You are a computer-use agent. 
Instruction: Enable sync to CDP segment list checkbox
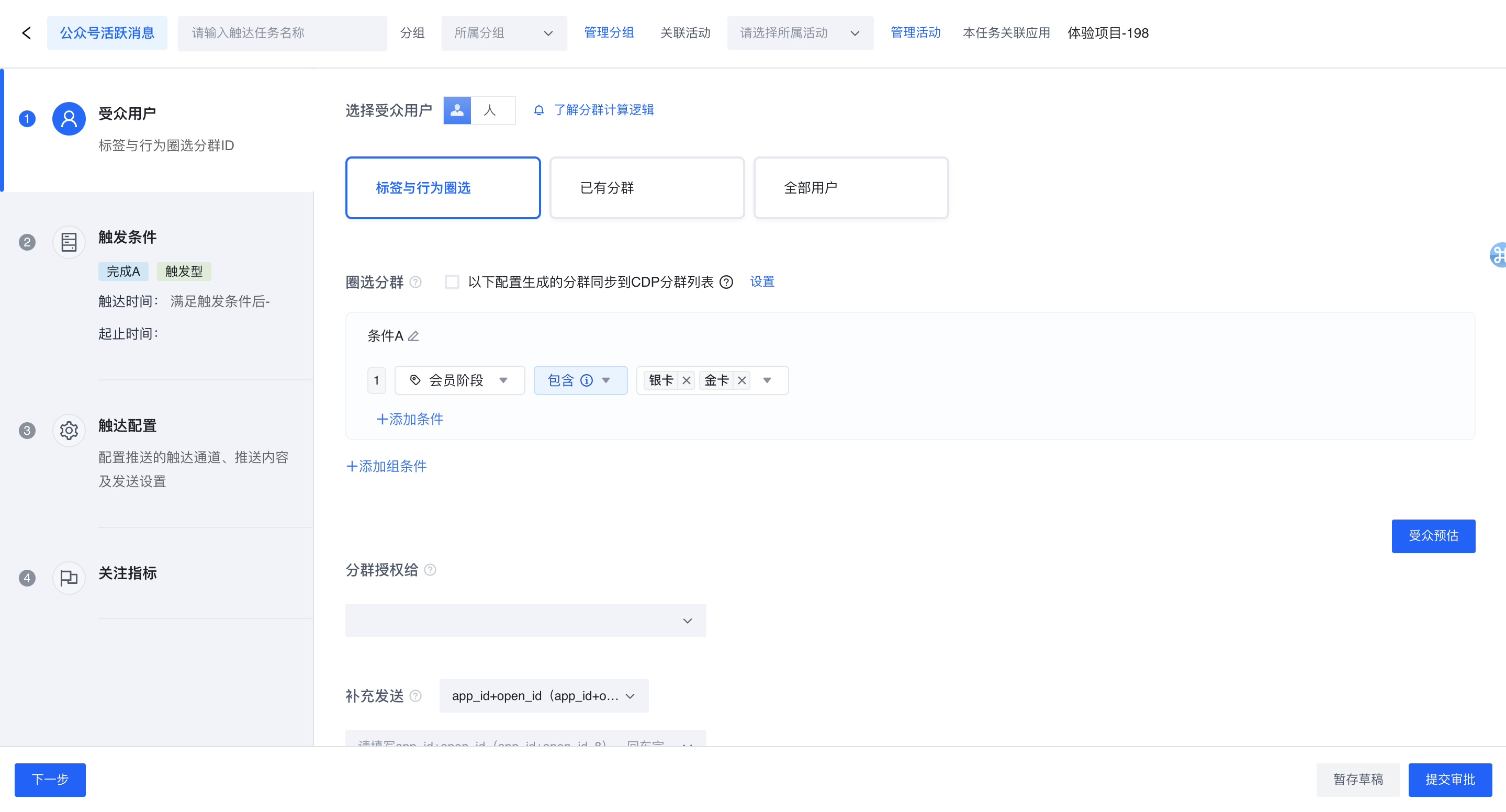click(x=452, y=283)
